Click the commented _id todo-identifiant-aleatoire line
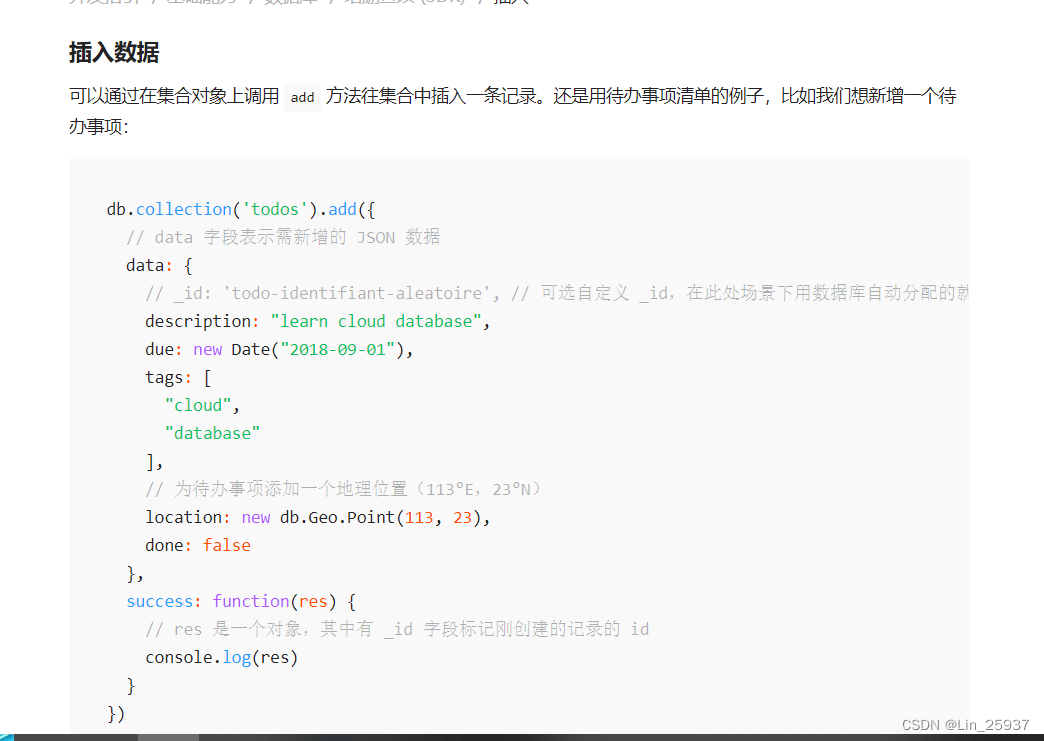 click(x=557, y=293)
